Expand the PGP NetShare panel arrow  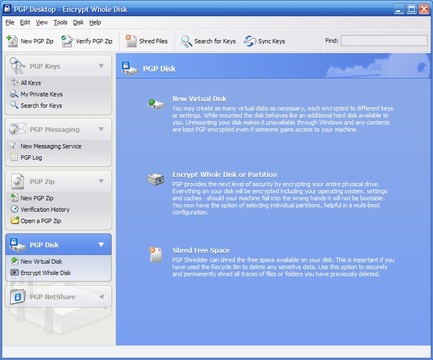101,296
